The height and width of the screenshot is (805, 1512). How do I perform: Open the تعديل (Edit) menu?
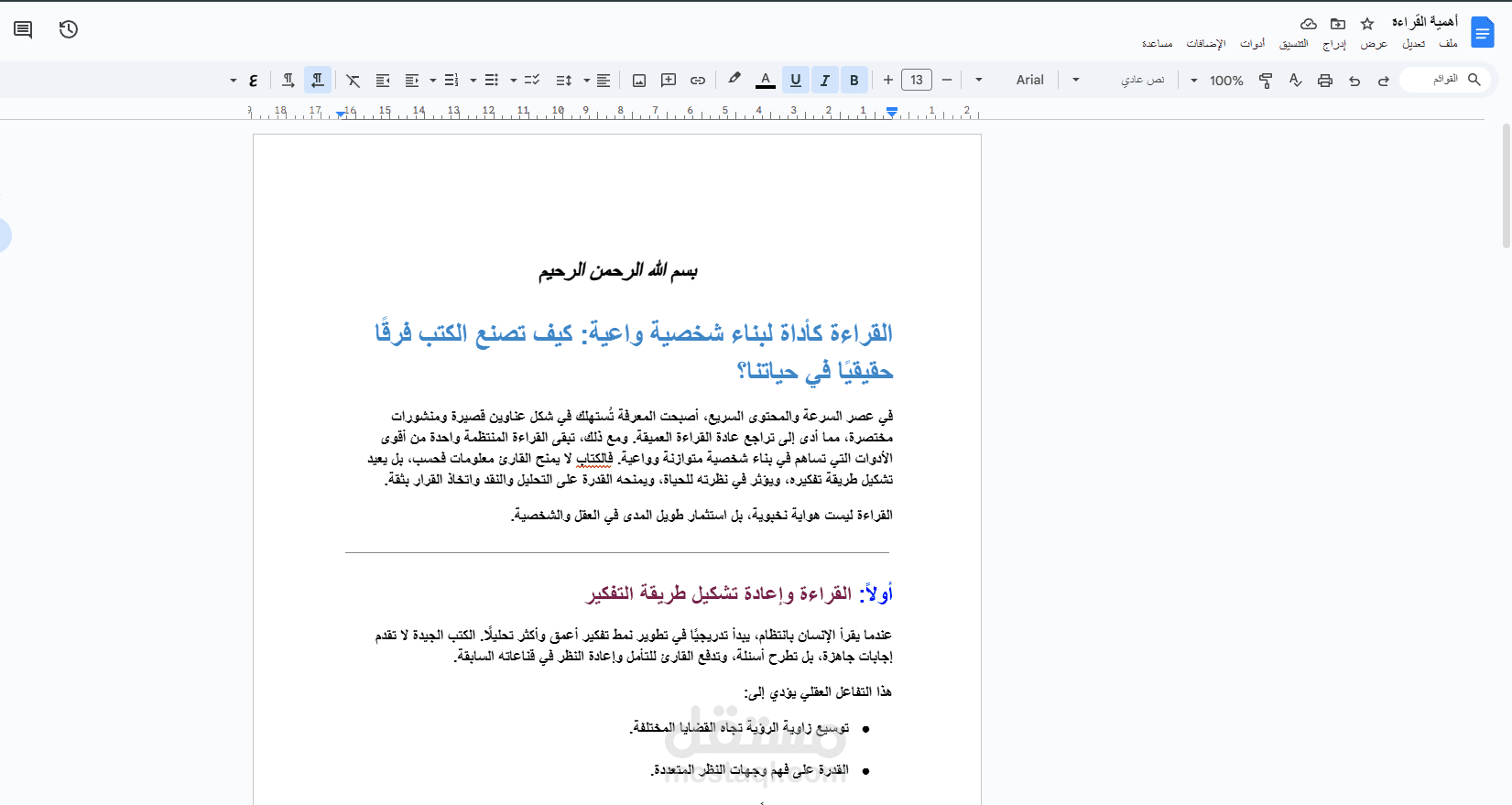pos(1414,44)
